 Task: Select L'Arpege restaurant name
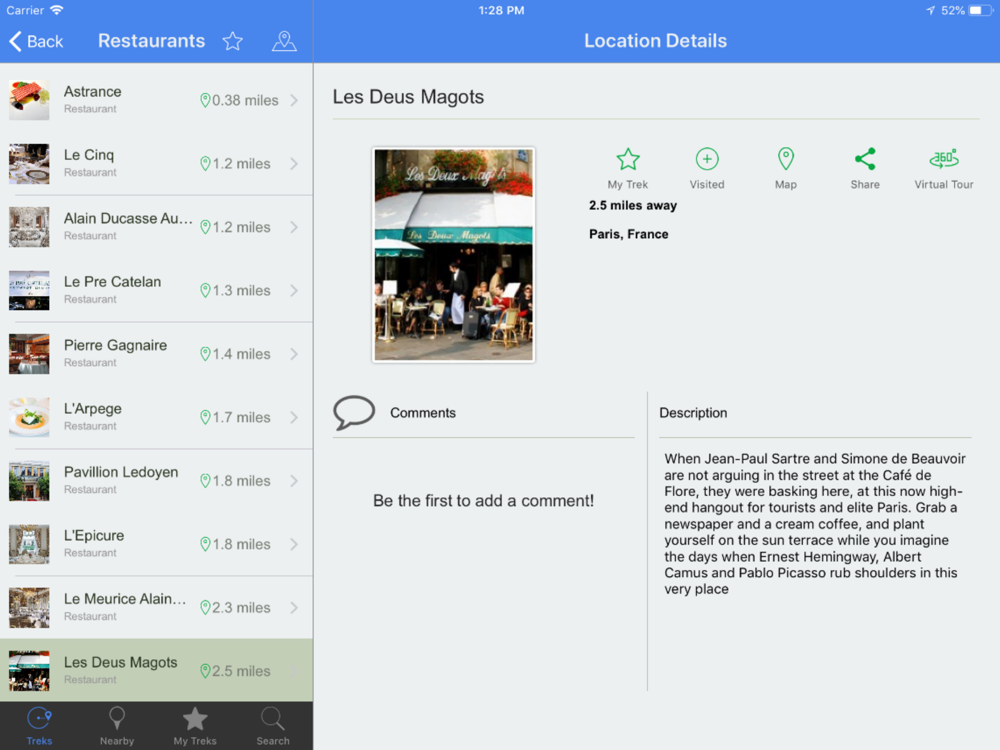[92, 409]
